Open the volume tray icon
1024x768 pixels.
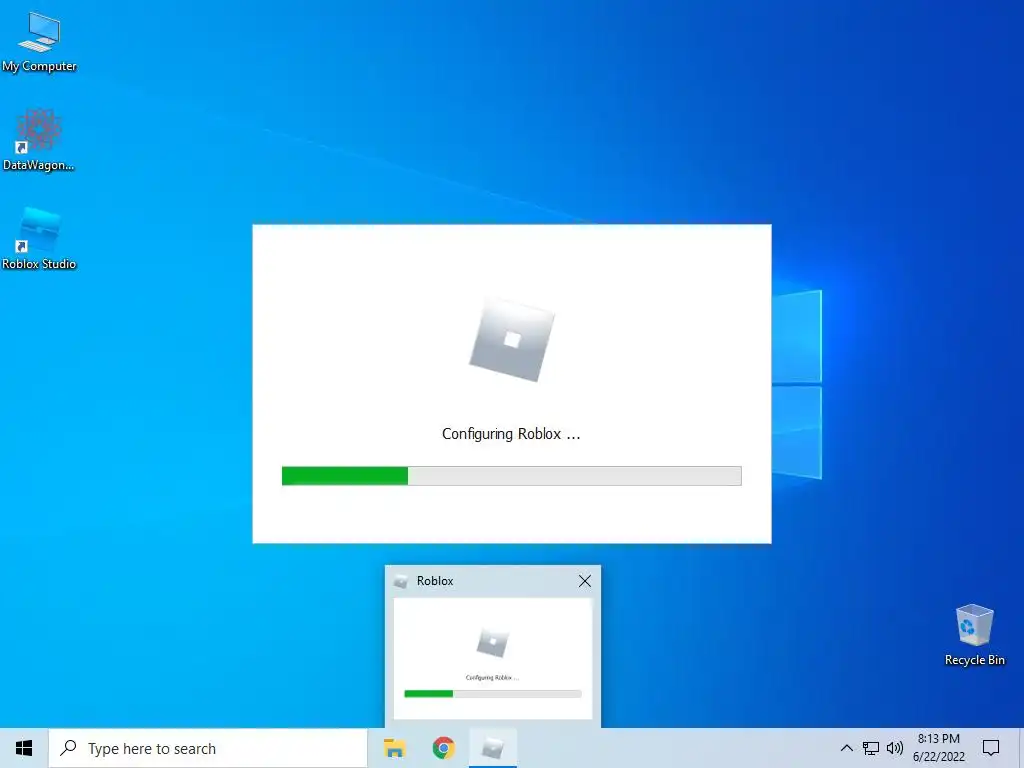click(894, 748)
